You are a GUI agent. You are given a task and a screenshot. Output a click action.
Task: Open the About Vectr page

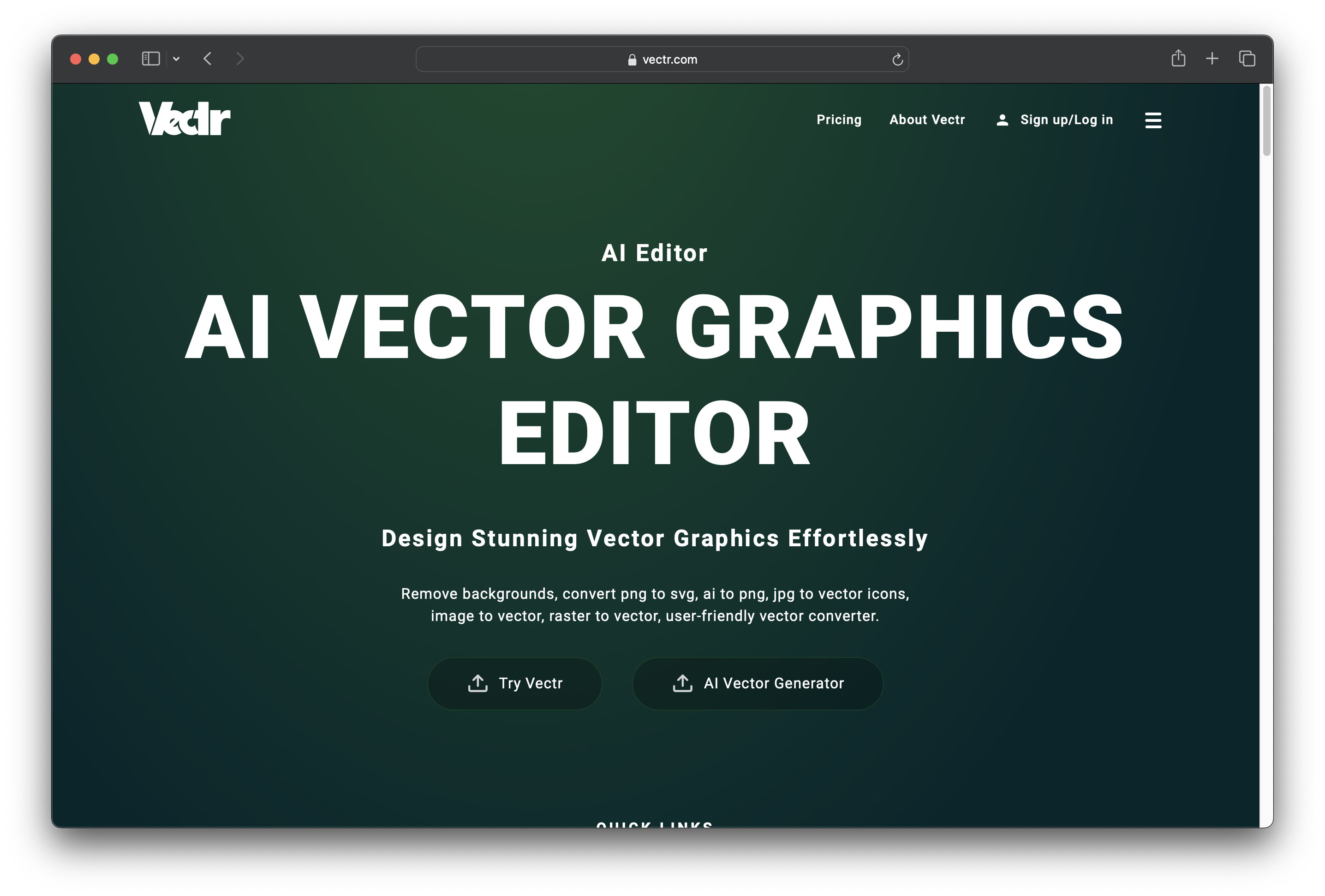click(926, 119)
